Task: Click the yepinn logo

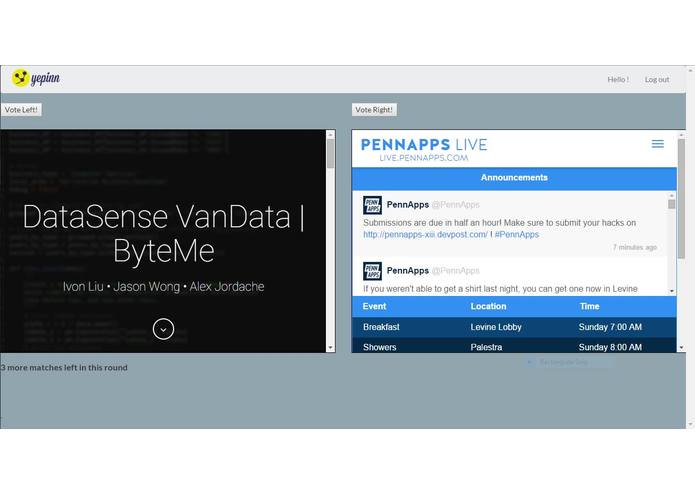Action: click(x=35, y=78)
